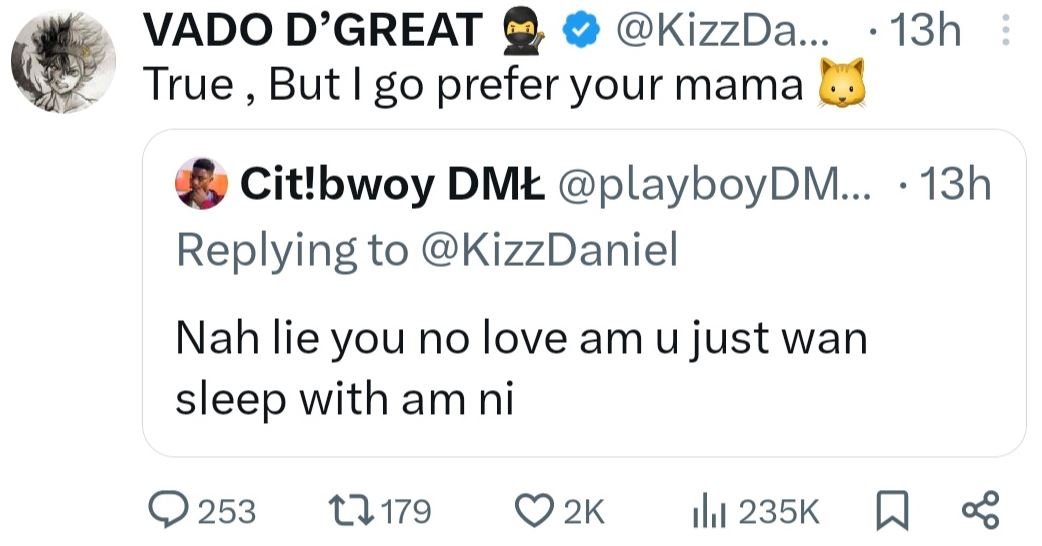This screenshot has height=546, width=1042.
Task: Open VADO D'GREAT's profile picture
Action: coord(63,64)
